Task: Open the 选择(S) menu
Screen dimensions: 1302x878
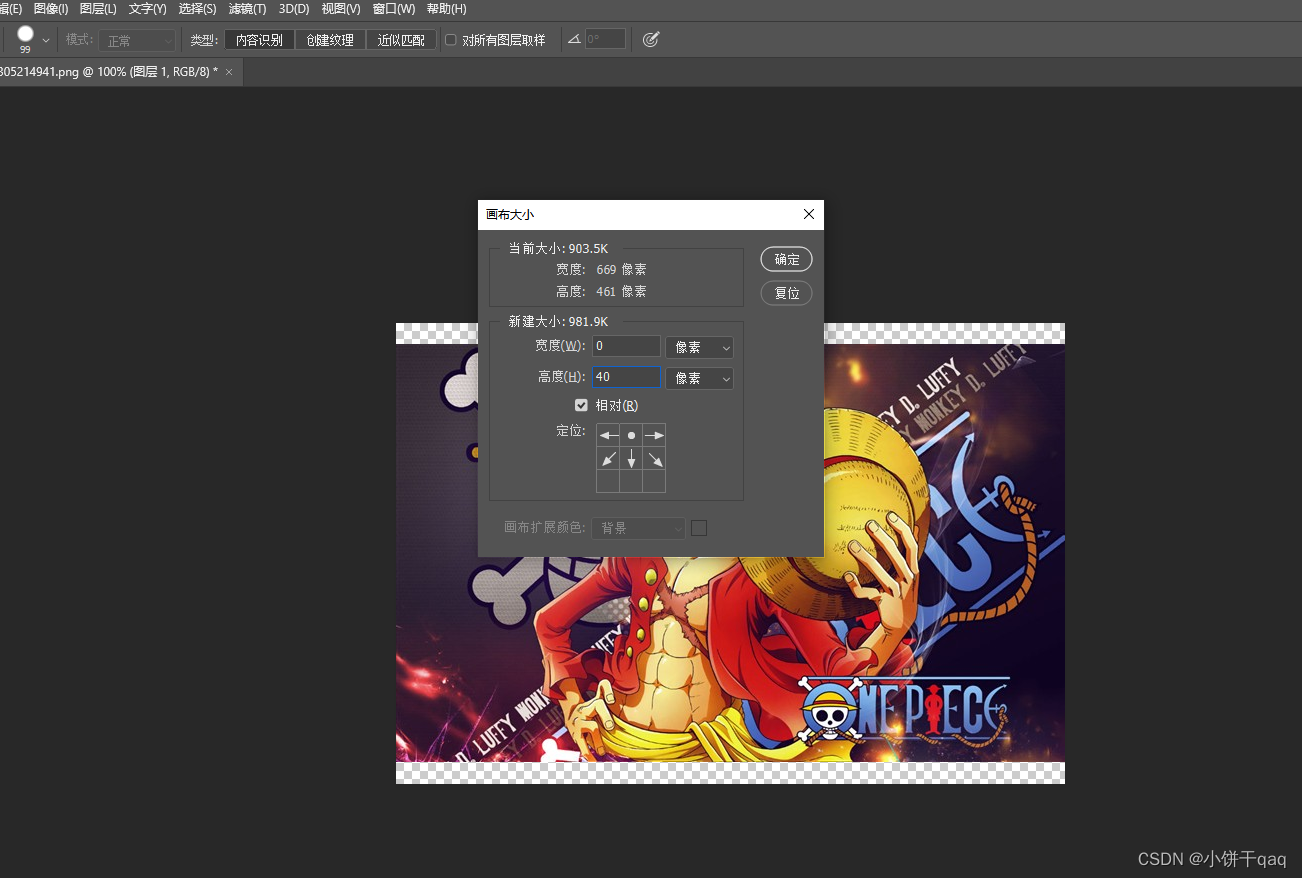Action: point(197,9)
